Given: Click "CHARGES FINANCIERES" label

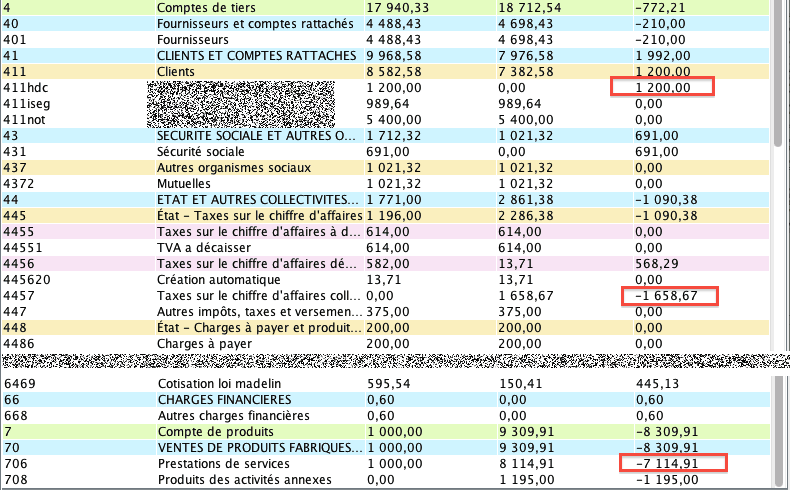Looking at the screenshot, I should point(224,400).
